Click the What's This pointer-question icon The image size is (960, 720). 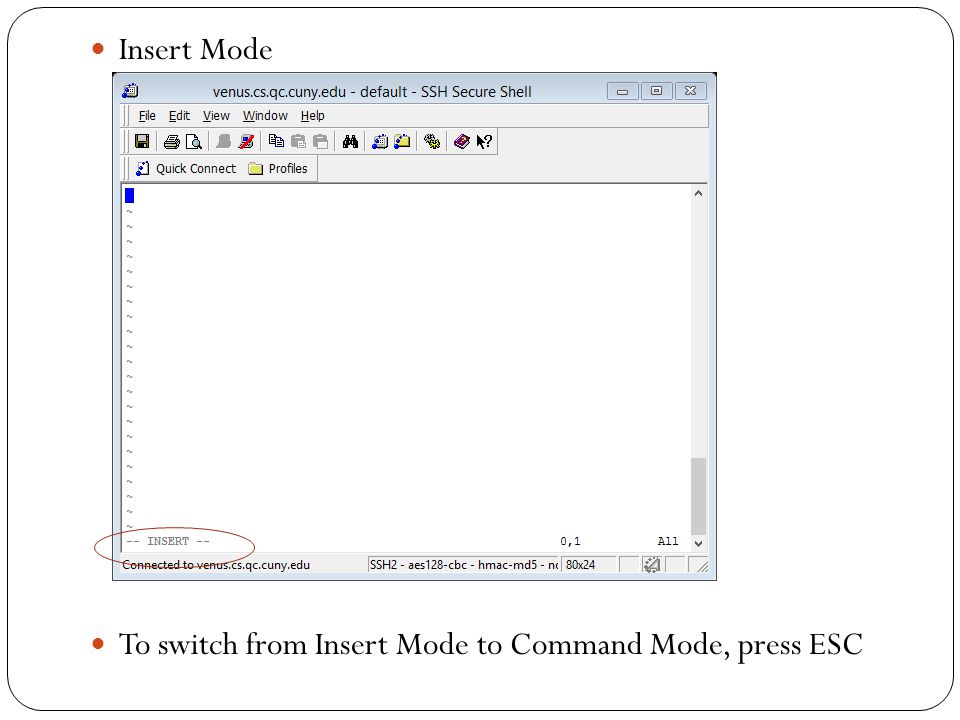click(484, 141)
